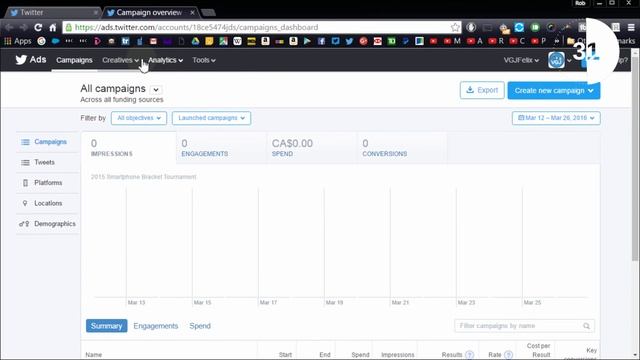Show the bookmarks bar overflow chevron

coord(556,41)
